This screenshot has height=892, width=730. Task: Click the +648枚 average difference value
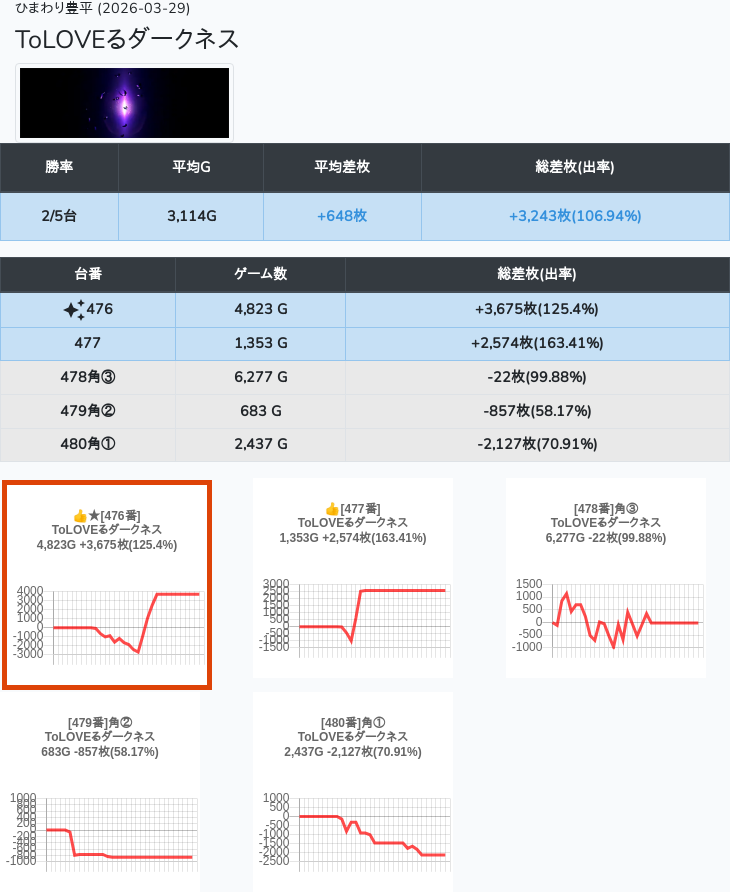click(342, 216)
